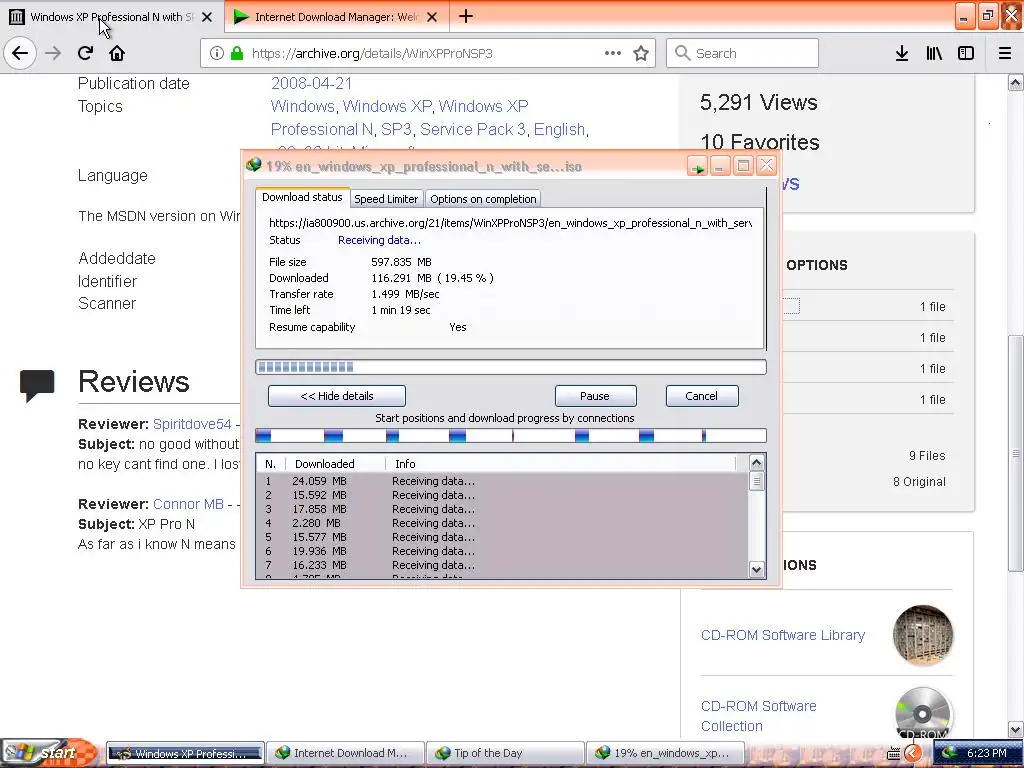Screen dimensions: 1024x768
Task: Click the green padlock security icon
Action: (237, 53)
